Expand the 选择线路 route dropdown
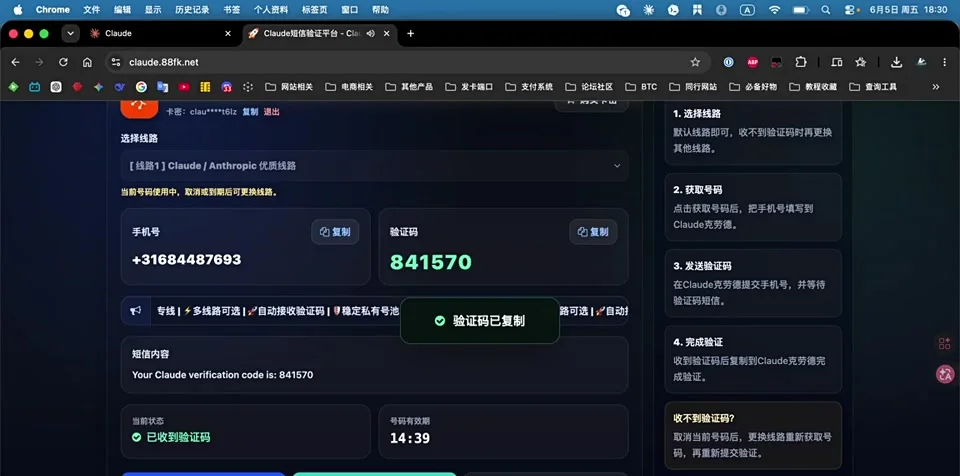Viewport: 960px width, 476px height. point(375,166)
